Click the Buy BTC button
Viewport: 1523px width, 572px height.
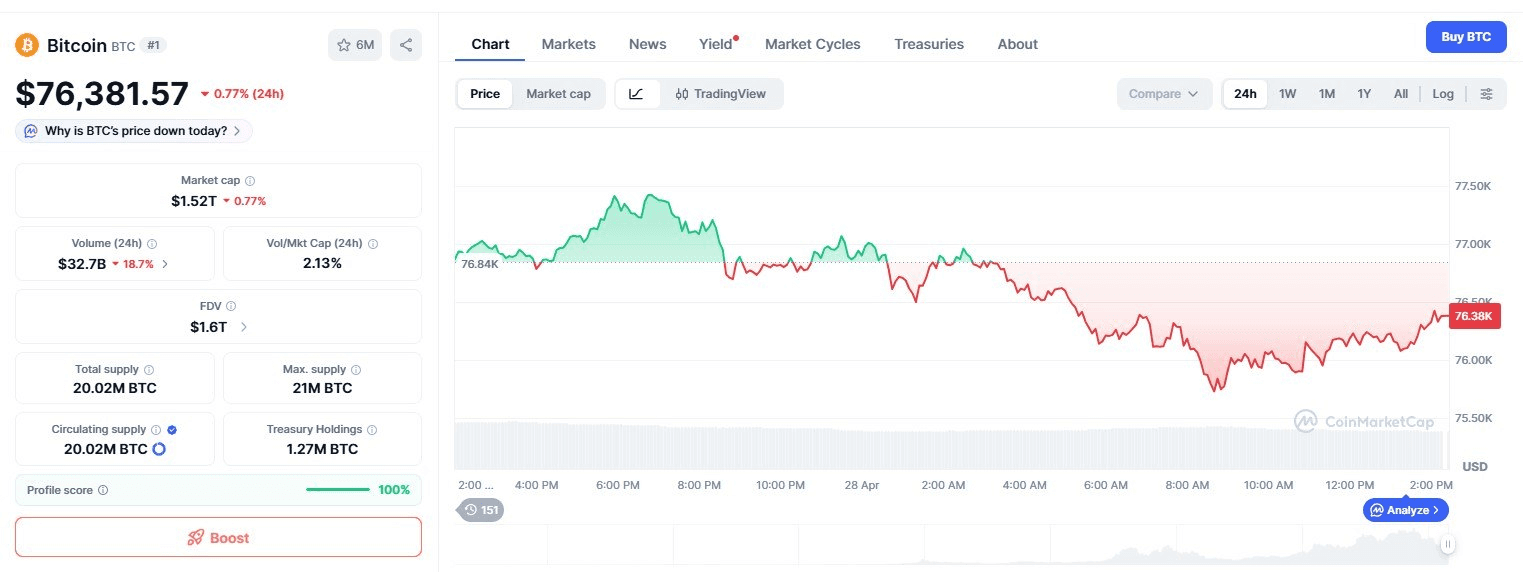pyautogui.click(x=1465, y=37)
